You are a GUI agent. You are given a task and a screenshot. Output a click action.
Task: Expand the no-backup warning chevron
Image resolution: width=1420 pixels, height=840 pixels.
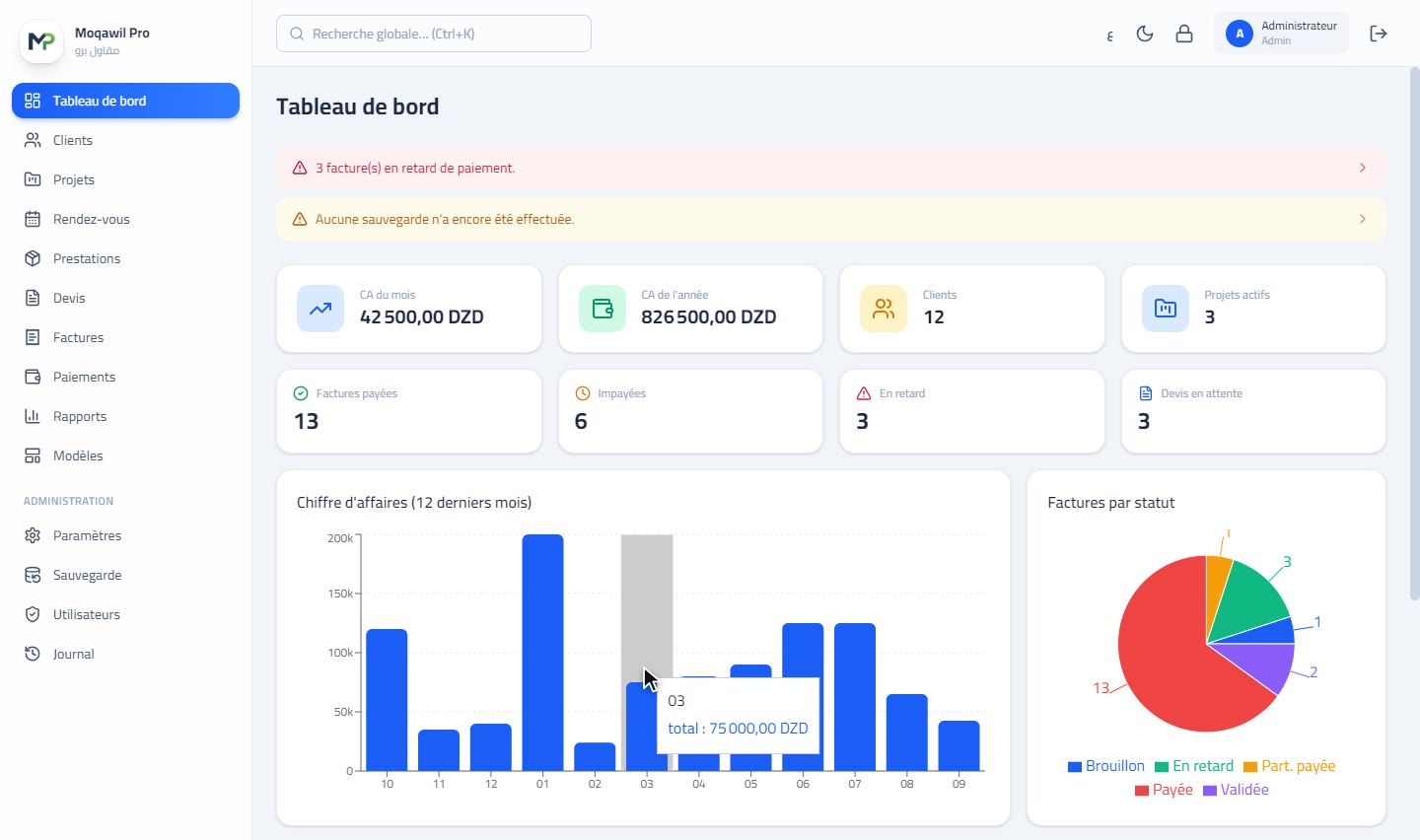pos(1363,219)
